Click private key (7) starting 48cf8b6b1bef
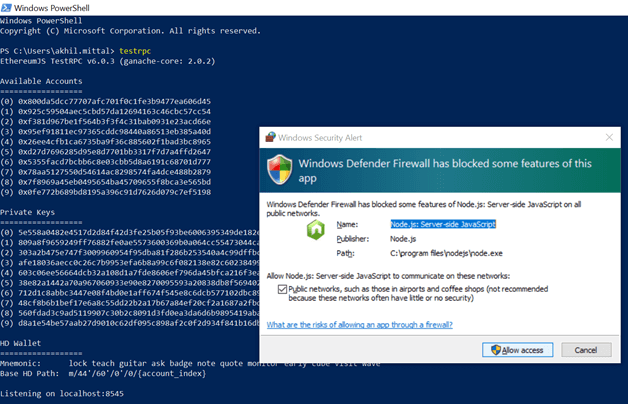 click(x=139, y=303)
